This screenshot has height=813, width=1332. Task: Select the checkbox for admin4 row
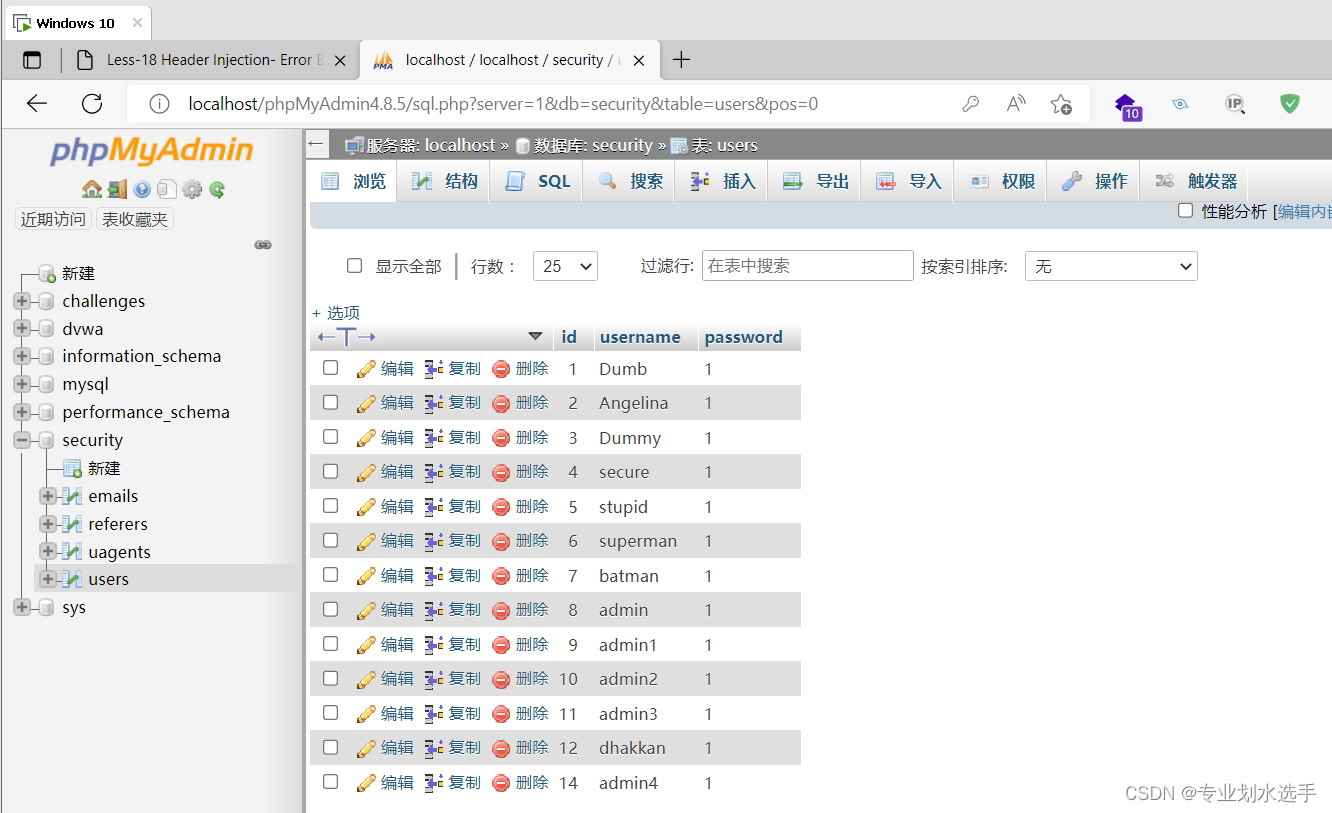[x=330, y=782]
